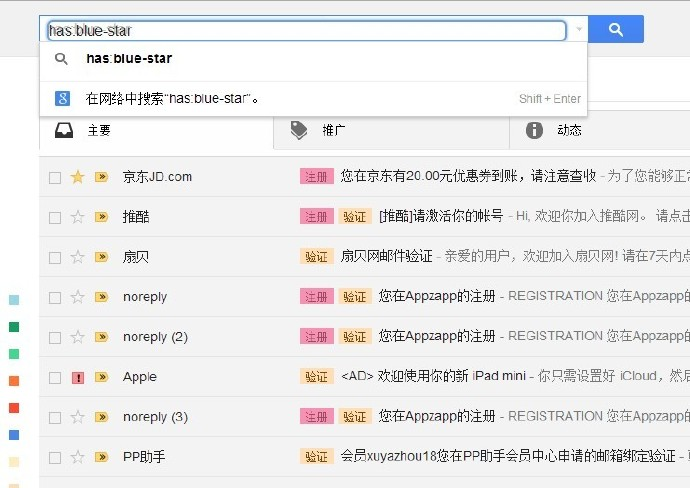Select the dark green label color swatch
Viewport: 690px width, 488px height.
tap(14, 327)
